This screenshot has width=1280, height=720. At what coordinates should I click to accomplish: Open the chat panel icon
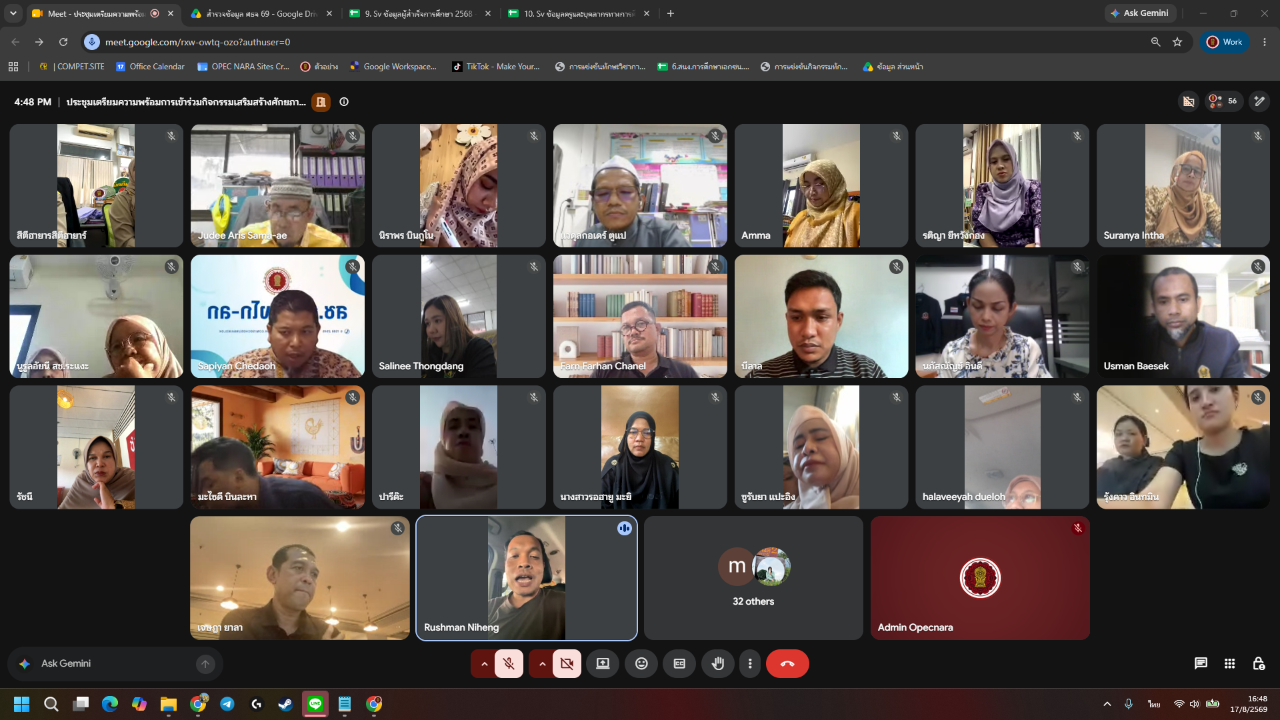(x=1201, y=663)
